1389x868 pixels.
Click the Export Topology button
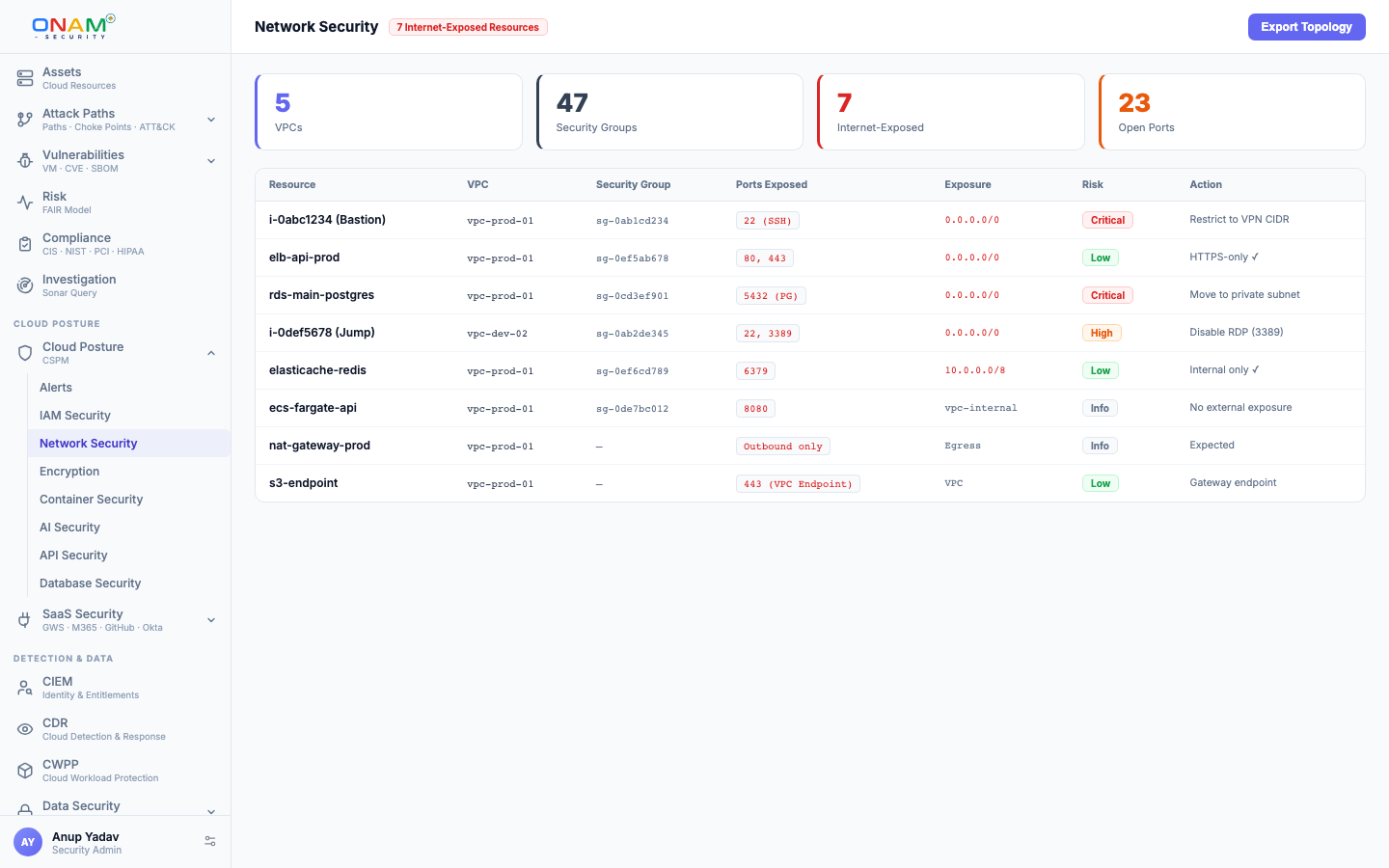pos(1306,27)
